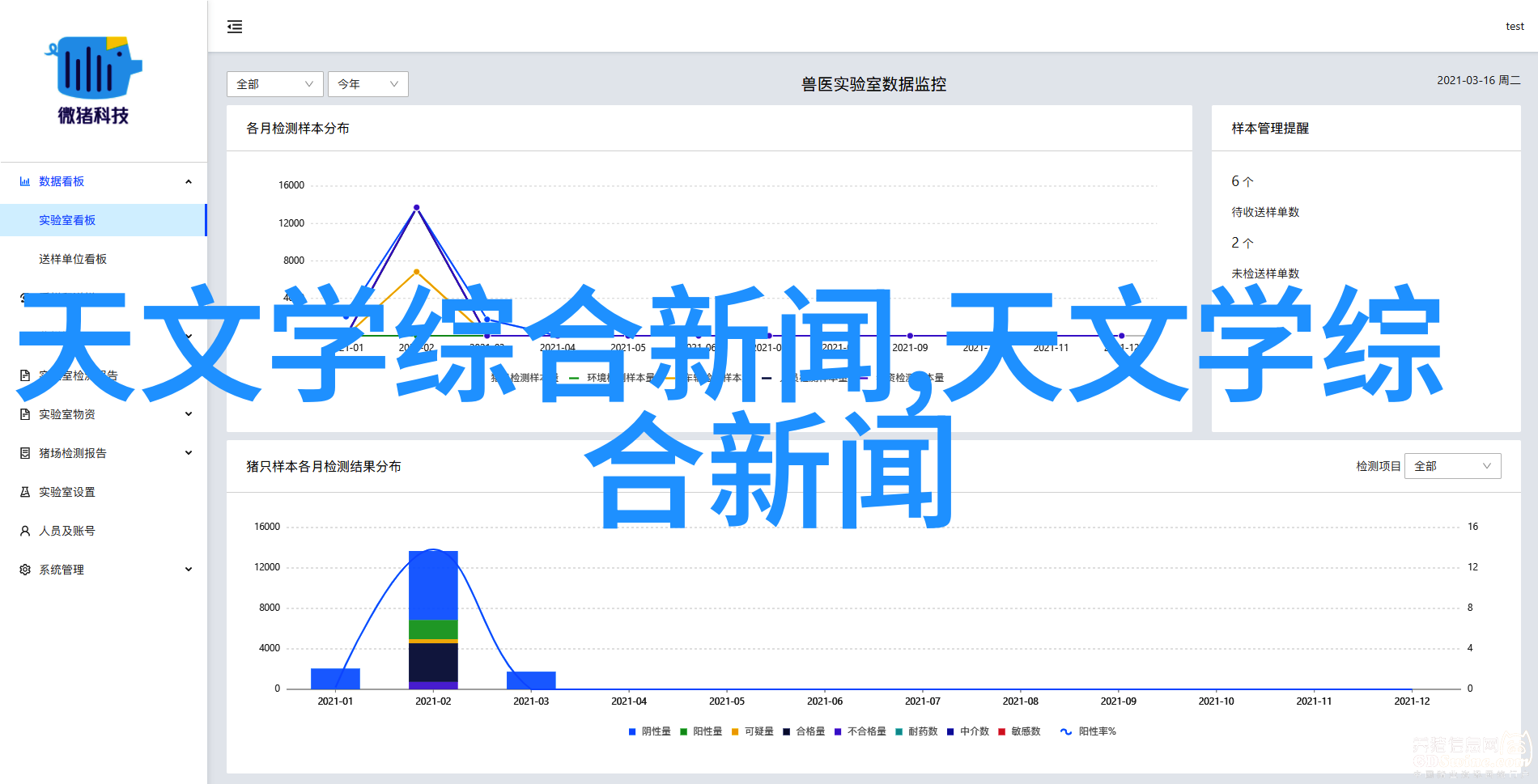Click the 数据看板 bar chart icon

click(25, 181)
